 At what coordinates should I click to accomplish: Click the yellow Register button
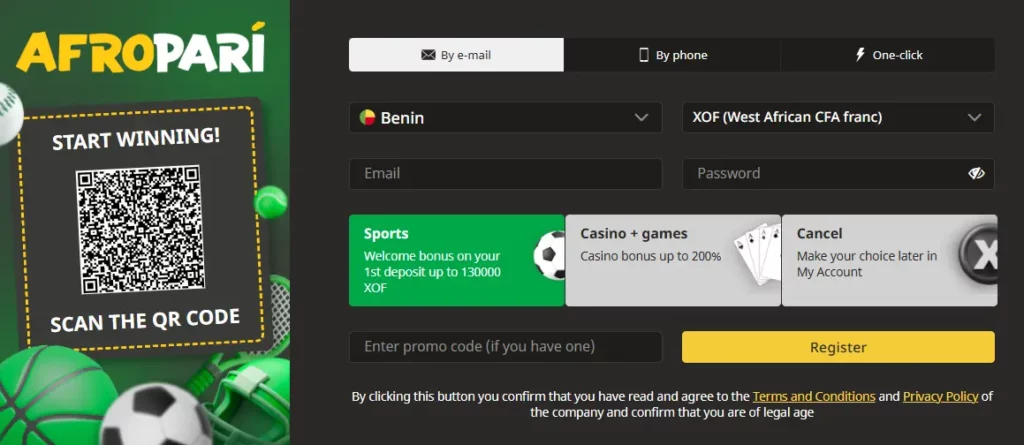point(838,347)
